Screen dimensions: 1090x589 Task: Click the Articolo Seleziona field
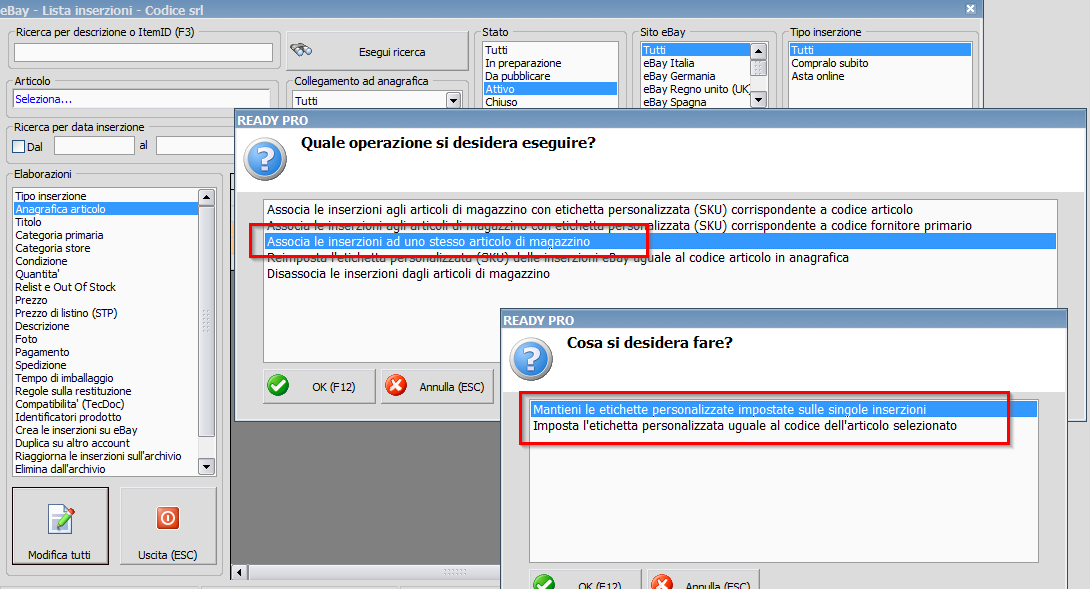point(141,99)
